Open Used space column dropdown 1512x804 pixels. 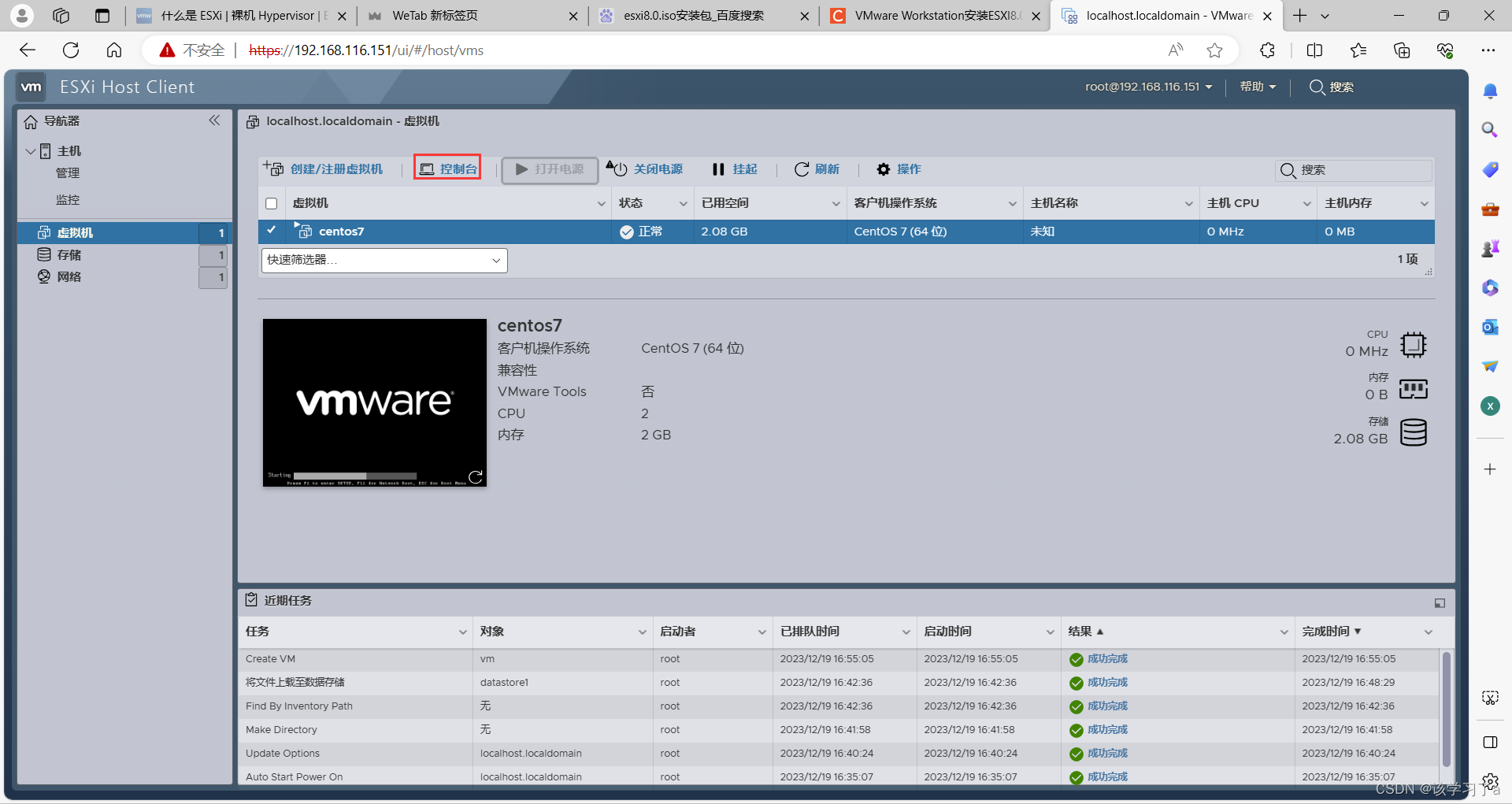pyautogui.click(x=836, y=204)
